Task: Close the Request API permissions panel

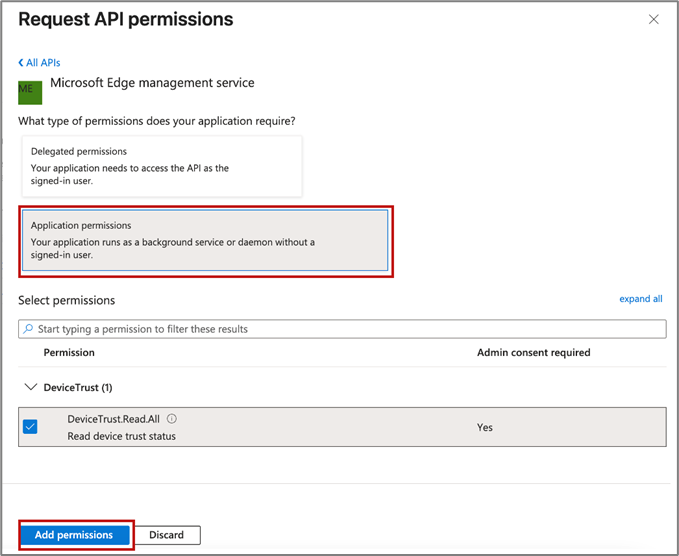Action: coord(654,20)
